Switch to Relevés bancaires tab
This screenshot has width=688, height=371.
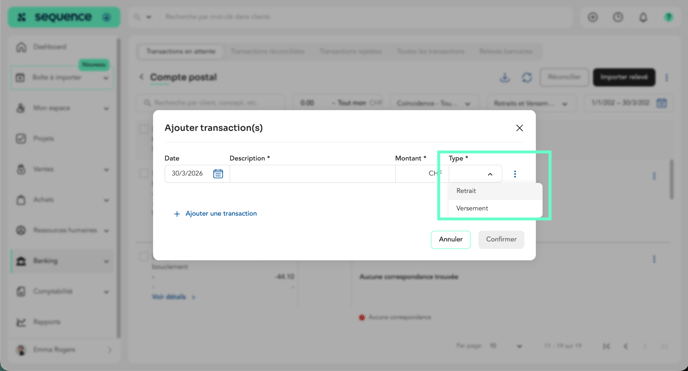505,51
